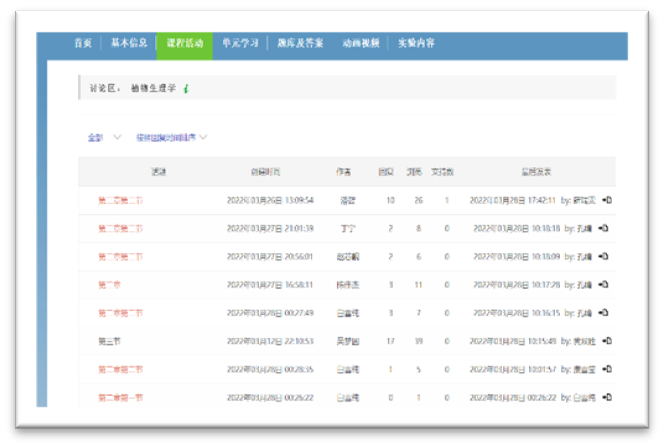664x448 pixels.
Task: Click the arrow icon in the 22:10:53 topic row
Action: click(607, 341)
